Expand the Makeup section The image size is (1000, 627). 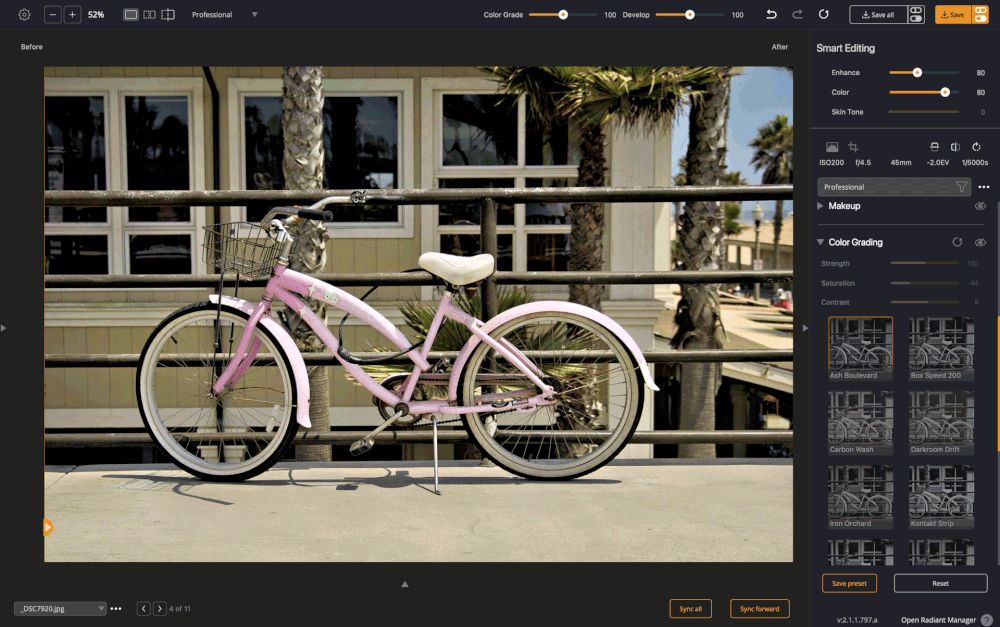(x=820, y=206)
